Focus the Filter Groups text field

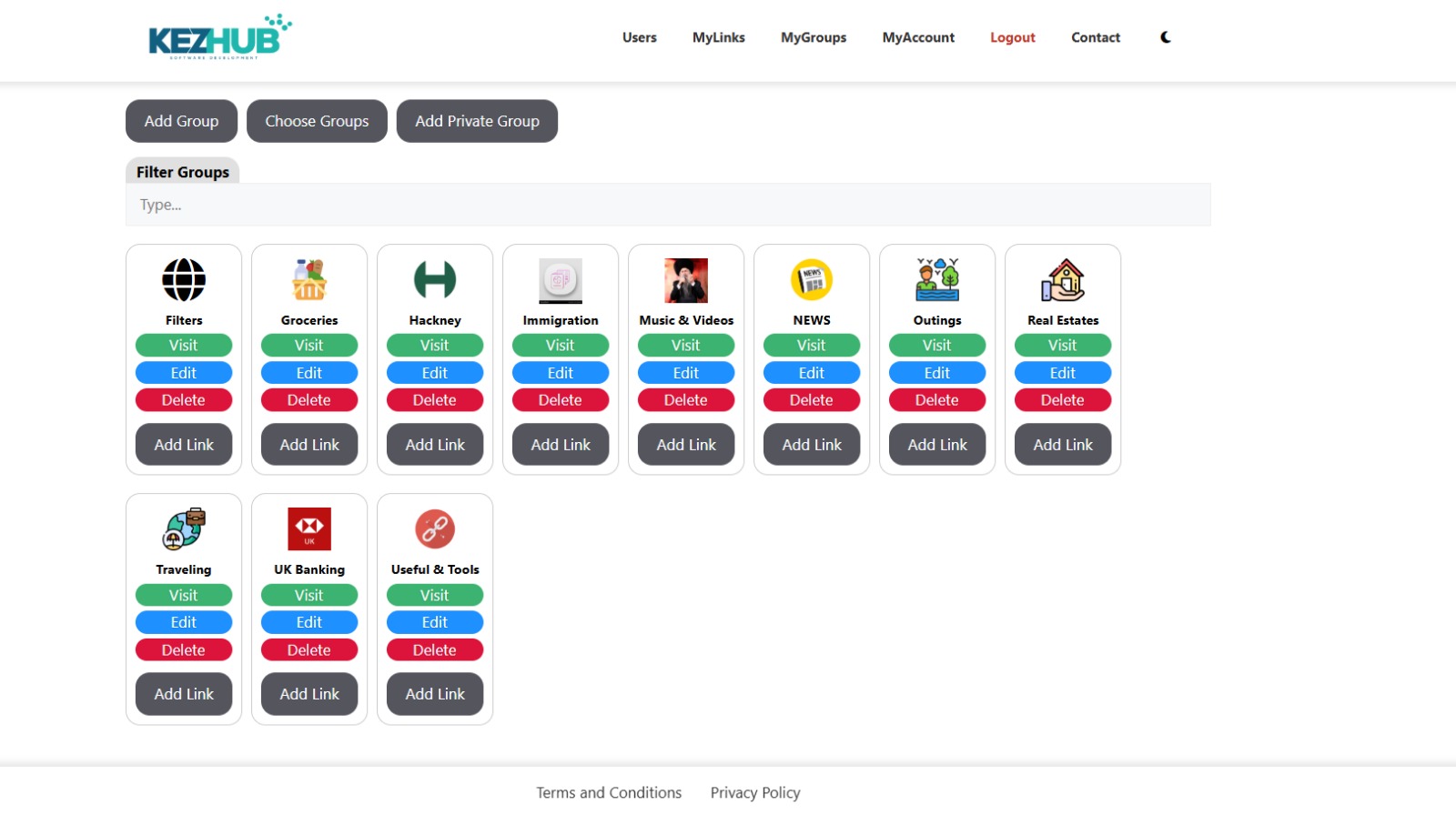point(668,205)
